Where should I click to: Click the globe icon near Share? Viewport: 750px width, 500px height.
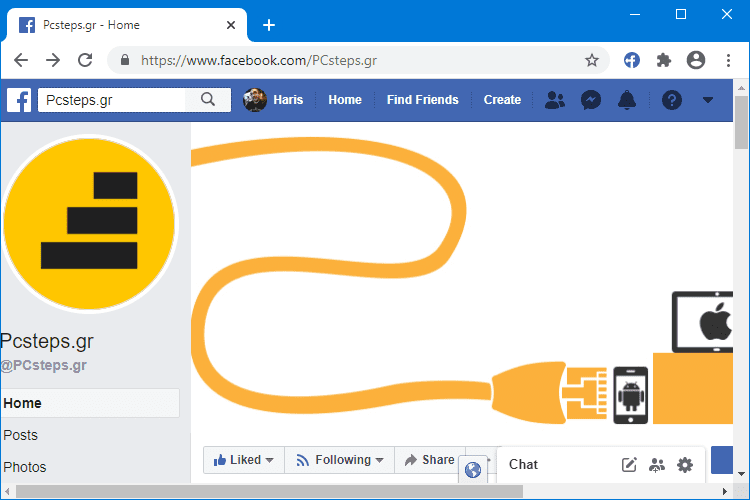click(x=473, y=470)
